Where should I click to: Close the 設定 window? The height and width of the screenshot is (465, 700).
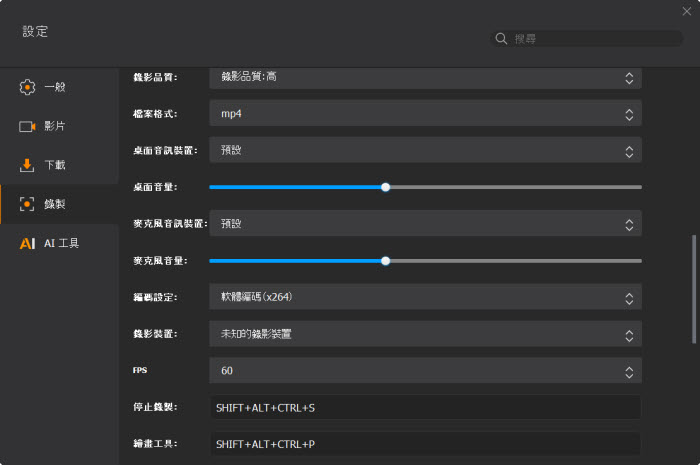pyautogui.click(x=686, y=11)
